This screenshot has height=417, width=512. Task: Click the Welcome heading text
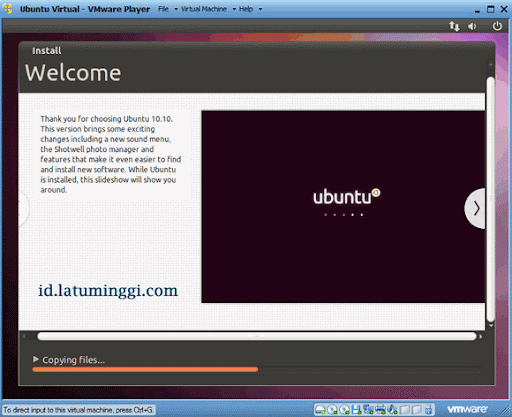coord(73,73)
